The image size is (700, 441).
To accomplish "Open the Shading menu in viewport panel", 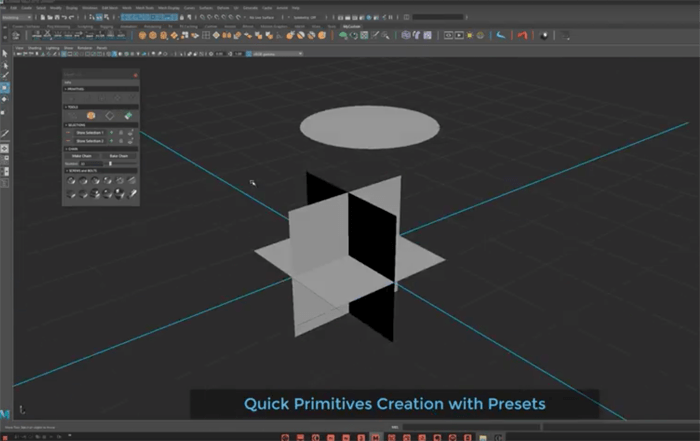I will (x=35, y=46).
